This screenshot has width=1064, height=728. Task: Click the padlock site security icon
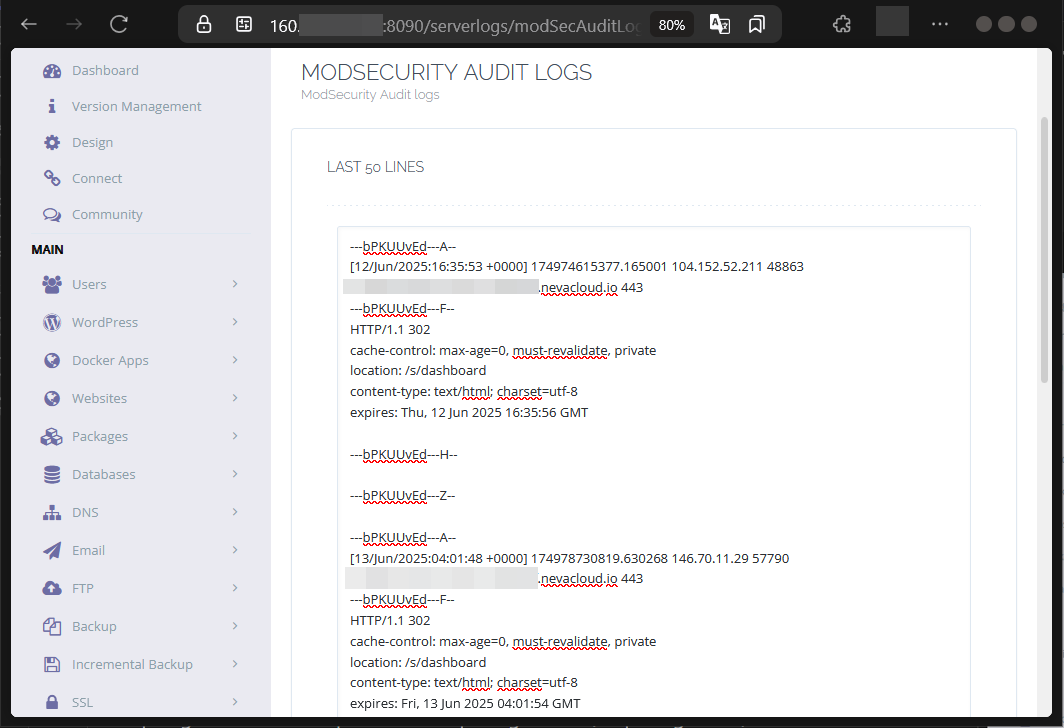click(x=204, y=25)
